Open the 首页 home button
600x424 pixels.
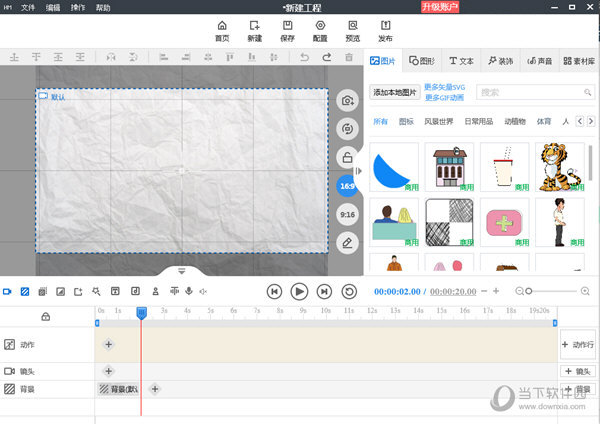[x=222, y=31]
